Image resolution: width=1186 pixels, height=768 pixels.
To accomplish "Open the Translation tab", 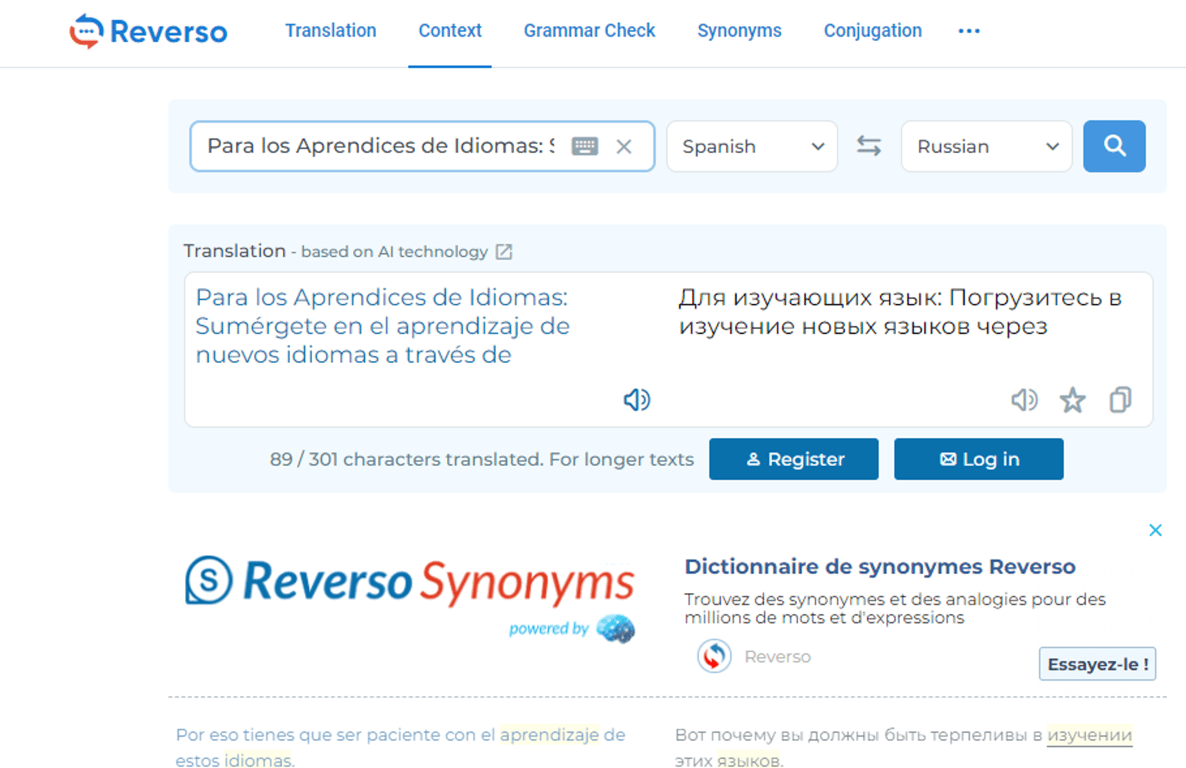I will tap(331, 31).
